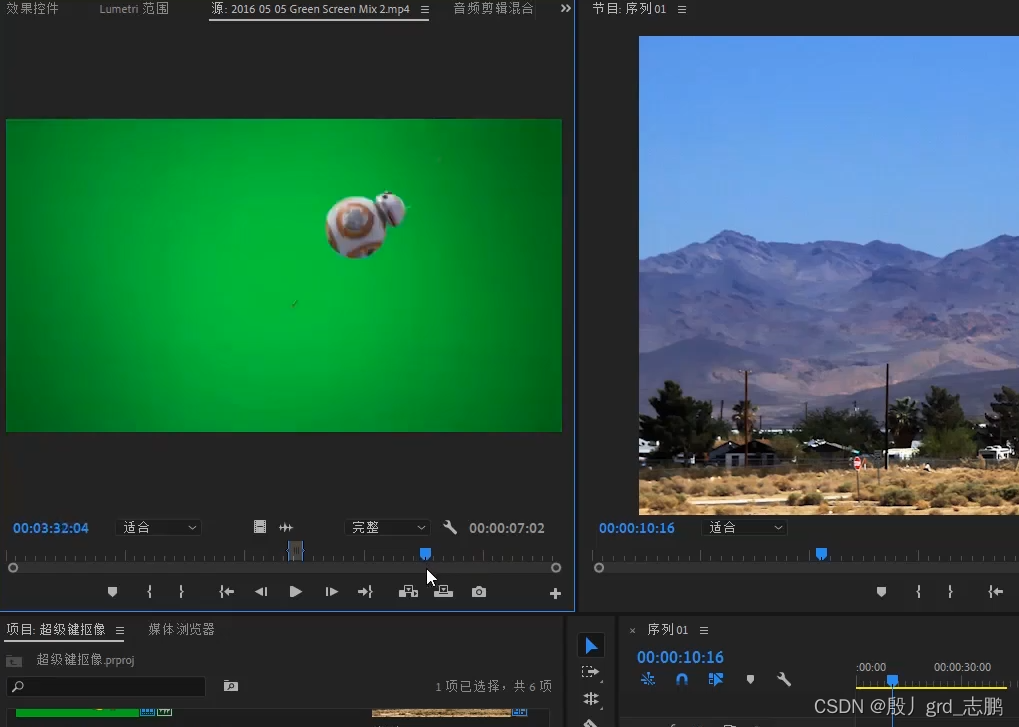Switch to 音频剪辑混合 tab
This screenshot has height=727, width=1019.
pos(493,8)
